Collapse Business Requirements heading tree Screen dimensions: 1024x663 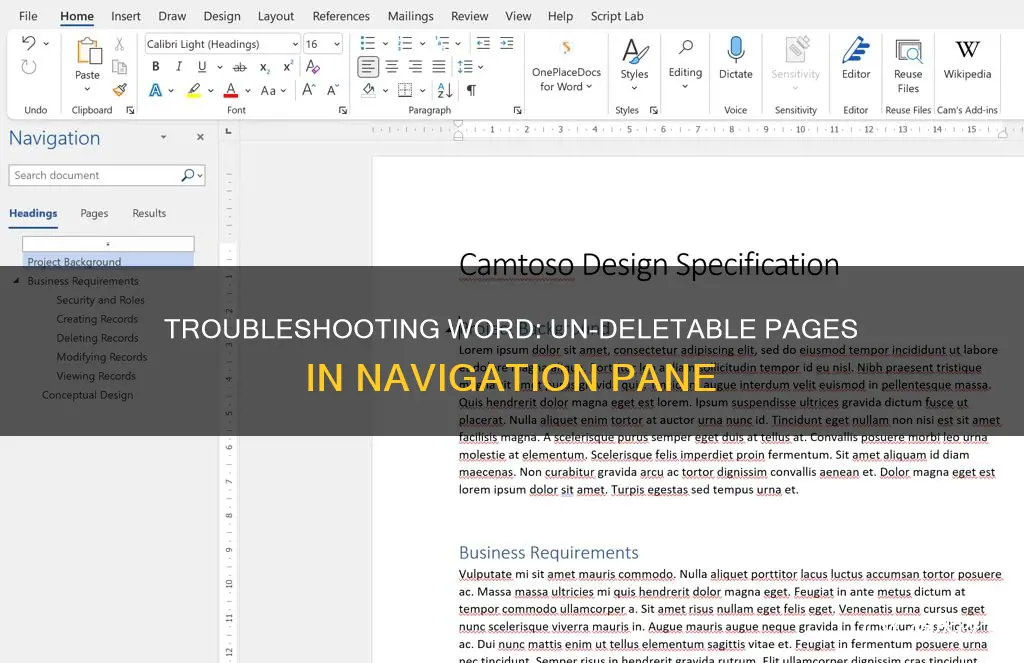coord(16,281)
